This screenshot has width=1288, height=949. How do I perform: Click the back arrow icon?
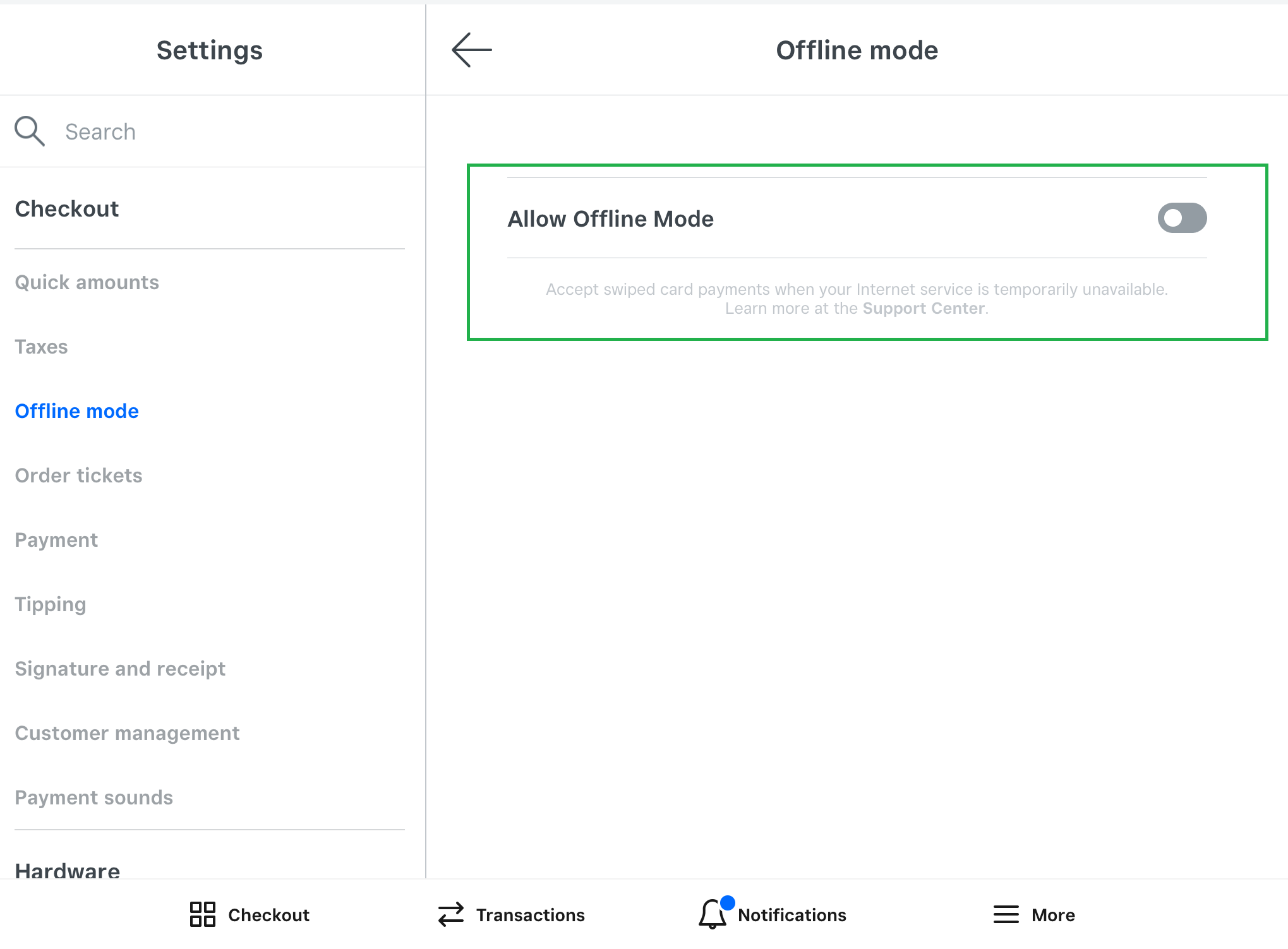471,50
